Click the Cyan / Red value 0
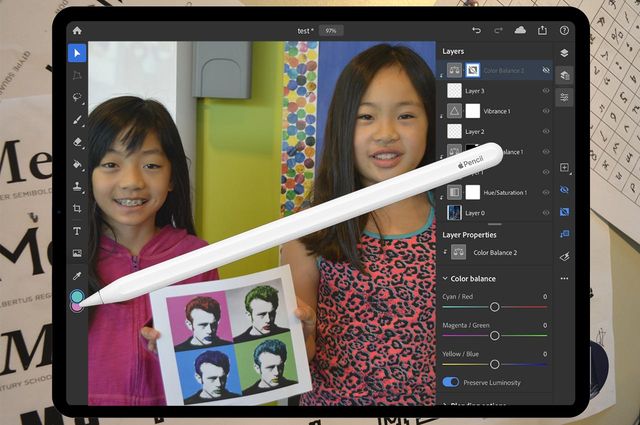The width and height of the screenshot is (640, 425). point(545,296)
